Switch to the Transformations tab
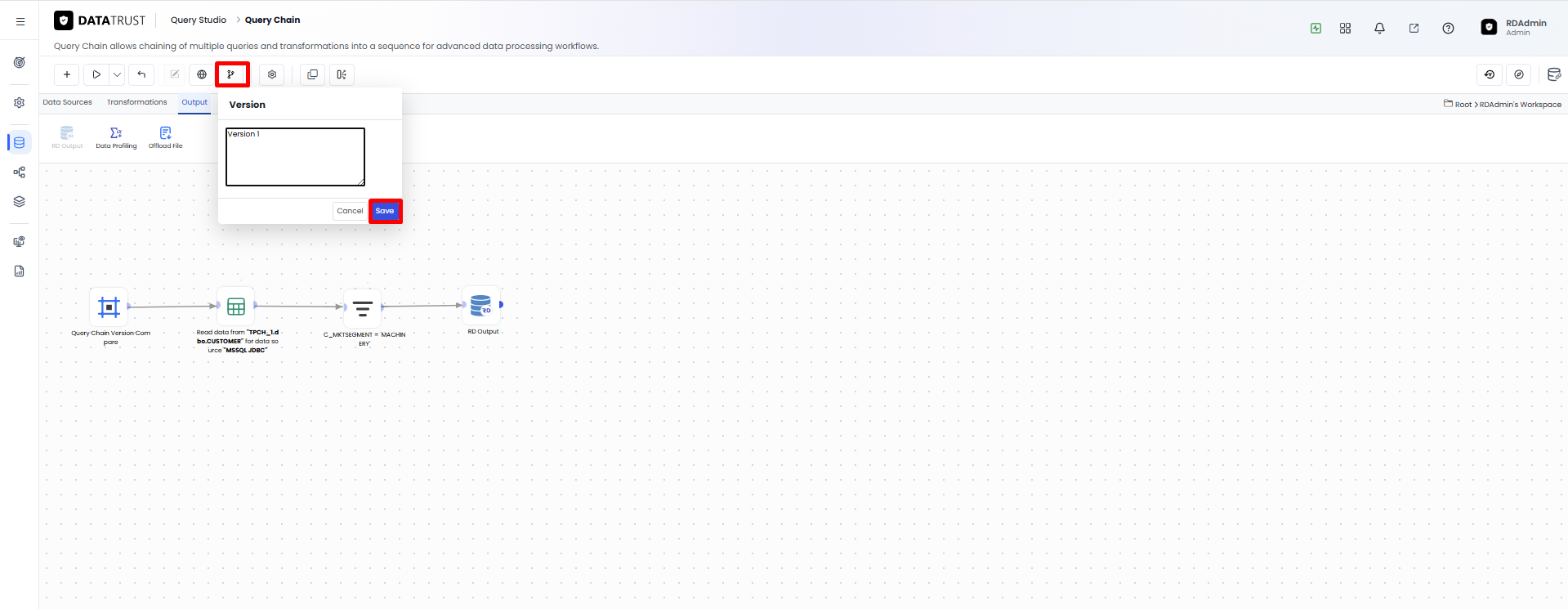 [137, 102]
